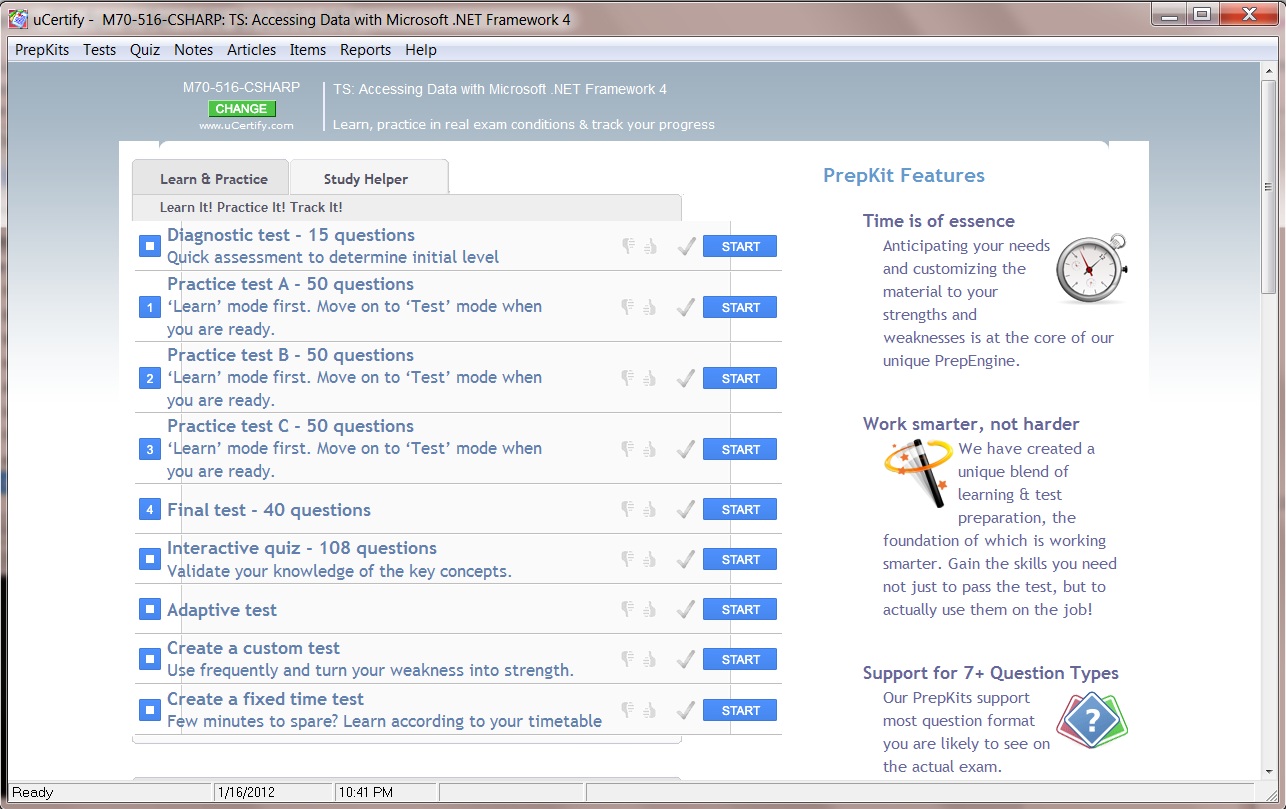Click blue square icon beside Create a custom test
This screenshot has width=1286, height=809.
click(x=150, y=659)
